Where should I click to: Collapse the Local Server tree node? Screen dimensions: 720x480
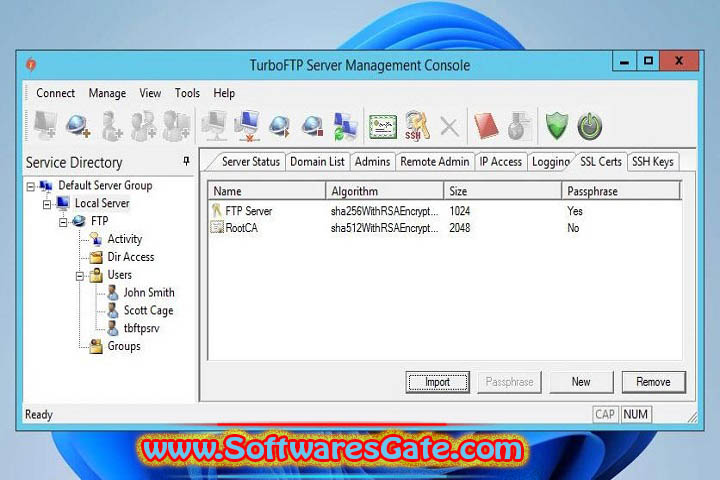(x=47, y=204)
